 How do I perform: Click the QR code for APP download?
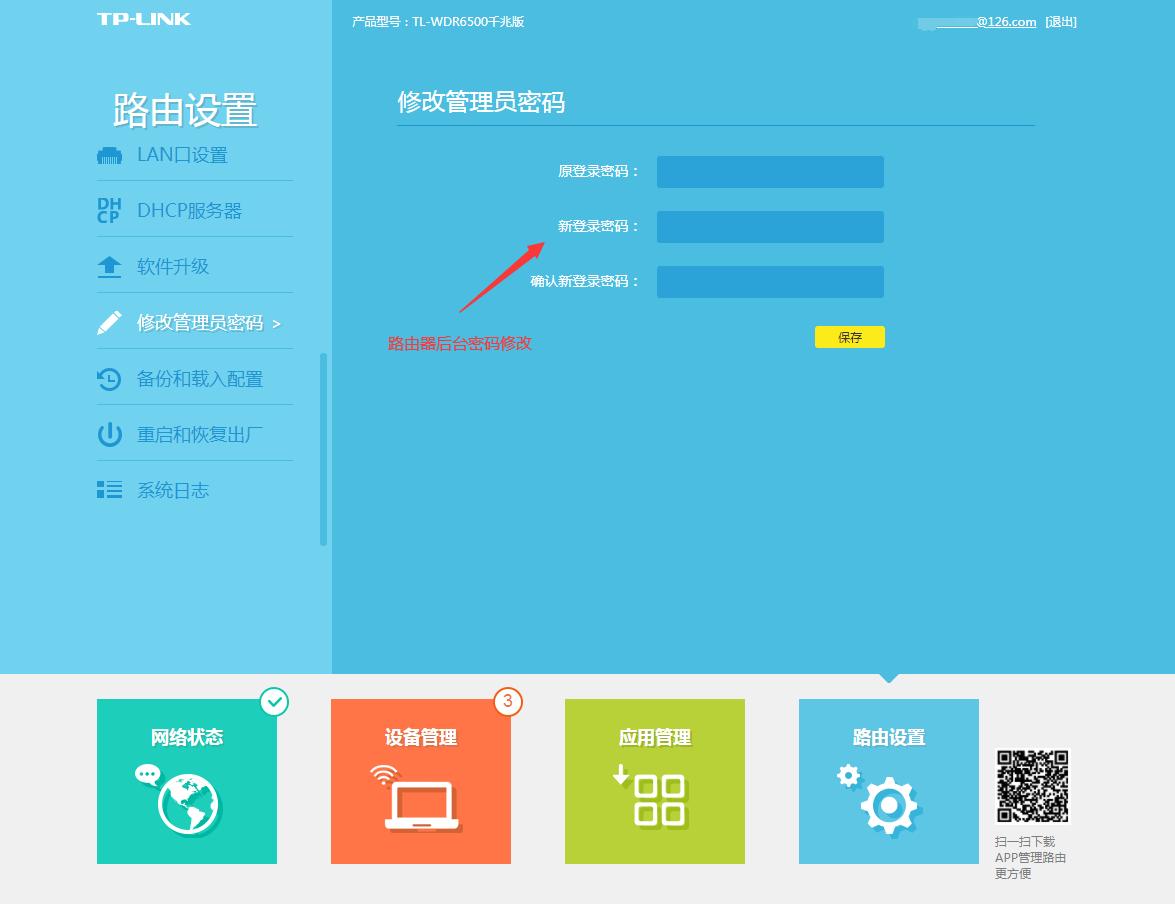[x=1032, y=785]
